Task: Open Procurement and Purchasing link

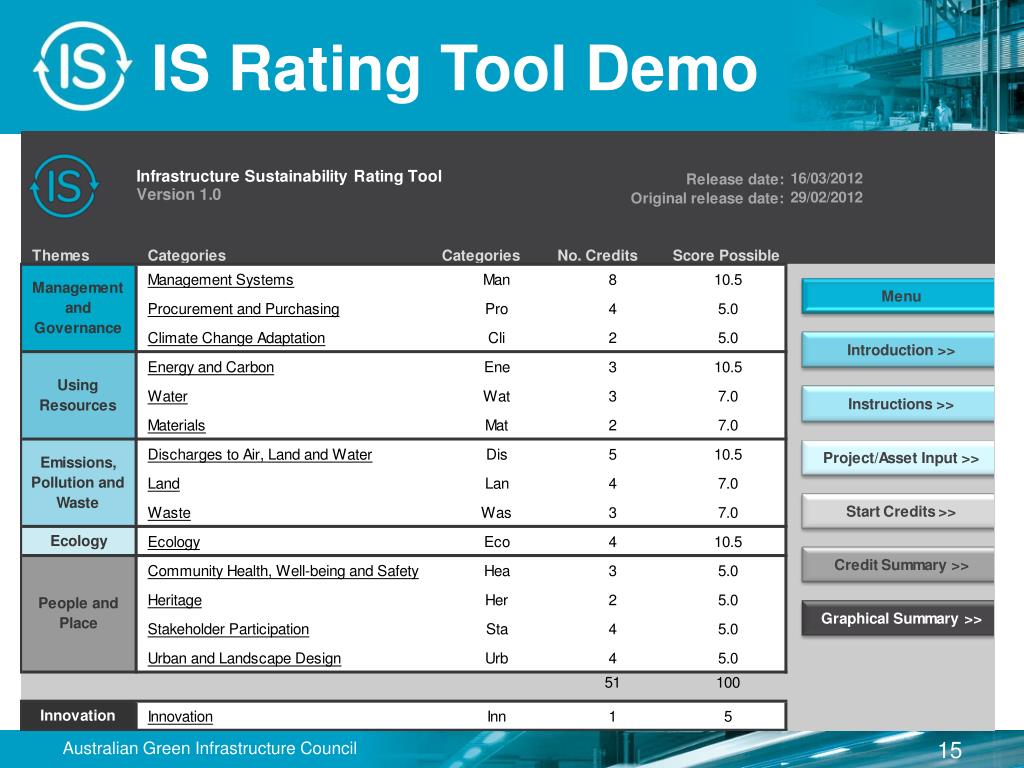Action: [243, 309]
